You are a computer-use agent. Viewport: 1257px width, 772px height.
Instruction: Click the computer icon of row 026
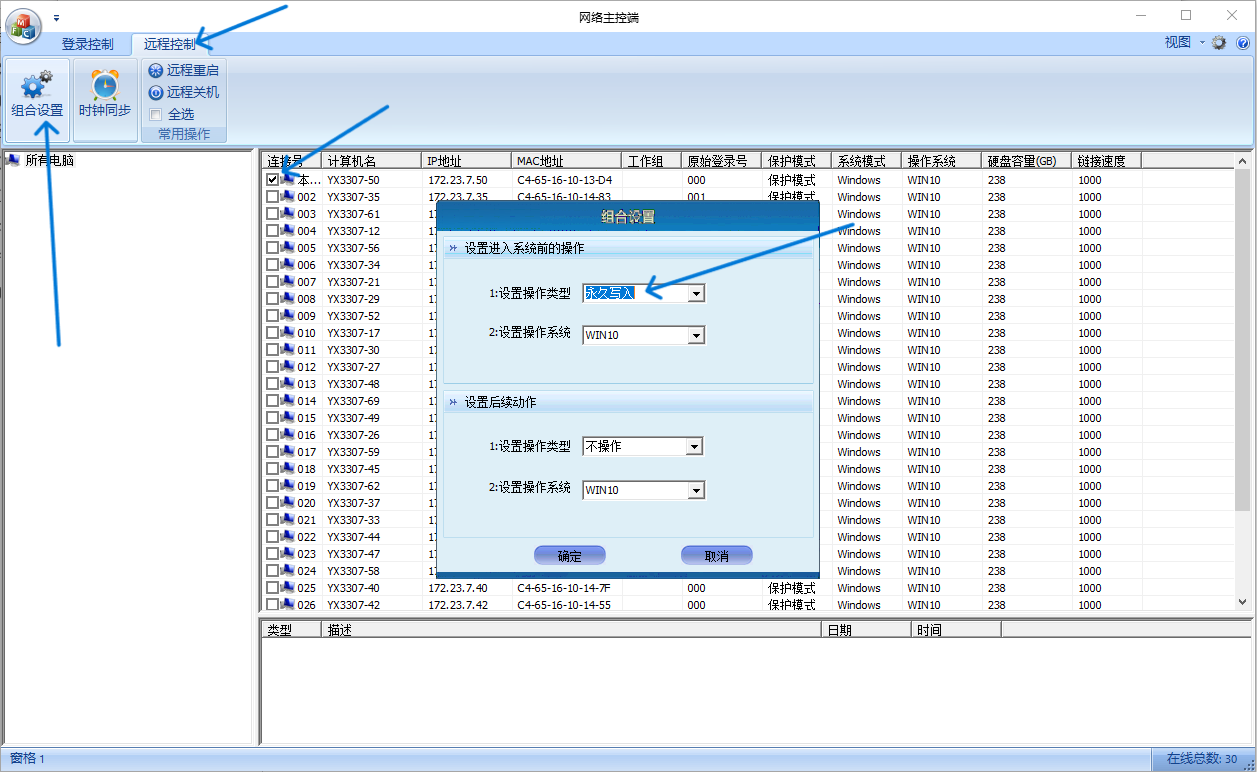click(x=288, y=605)
